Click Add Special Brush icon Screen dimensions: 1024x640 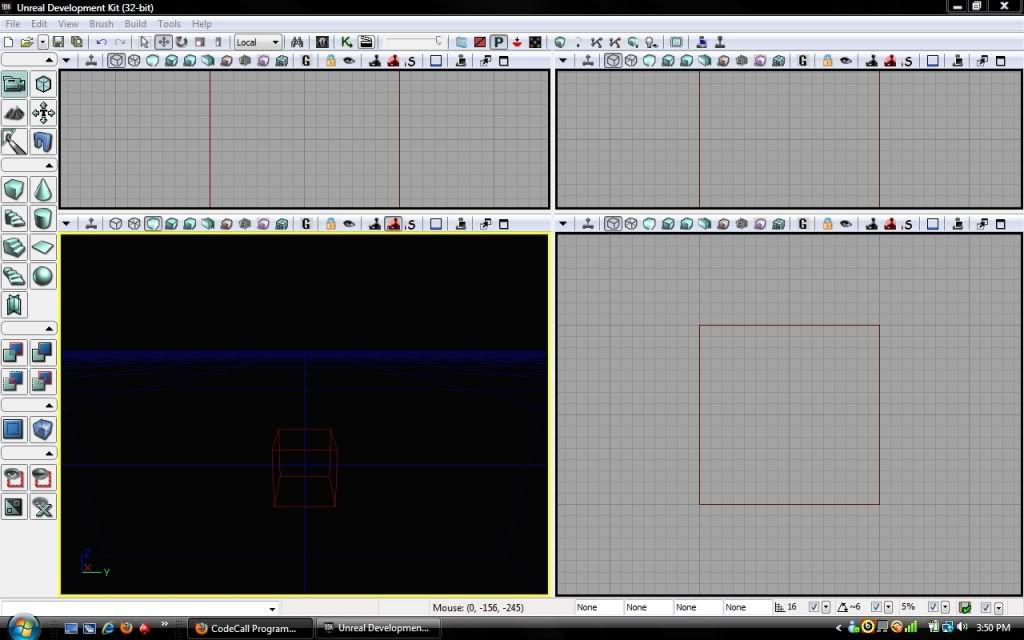pyautogui.click(x=14, y=429)
